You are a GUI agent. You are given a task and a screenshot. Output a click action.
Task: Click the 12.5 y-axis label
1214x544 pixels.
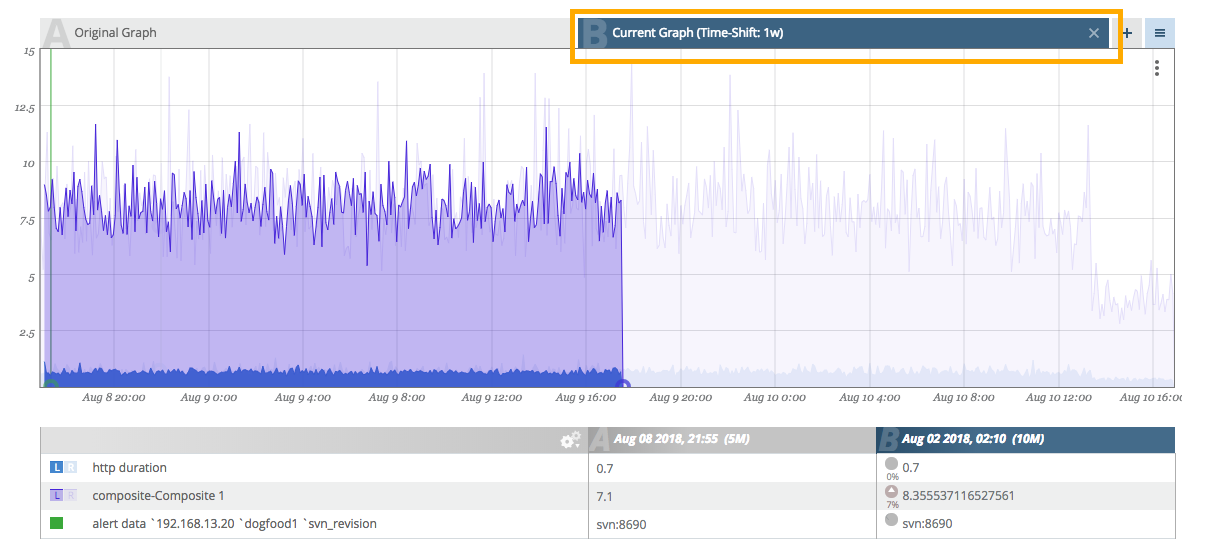pyautogui.click(x=25, y=107)
